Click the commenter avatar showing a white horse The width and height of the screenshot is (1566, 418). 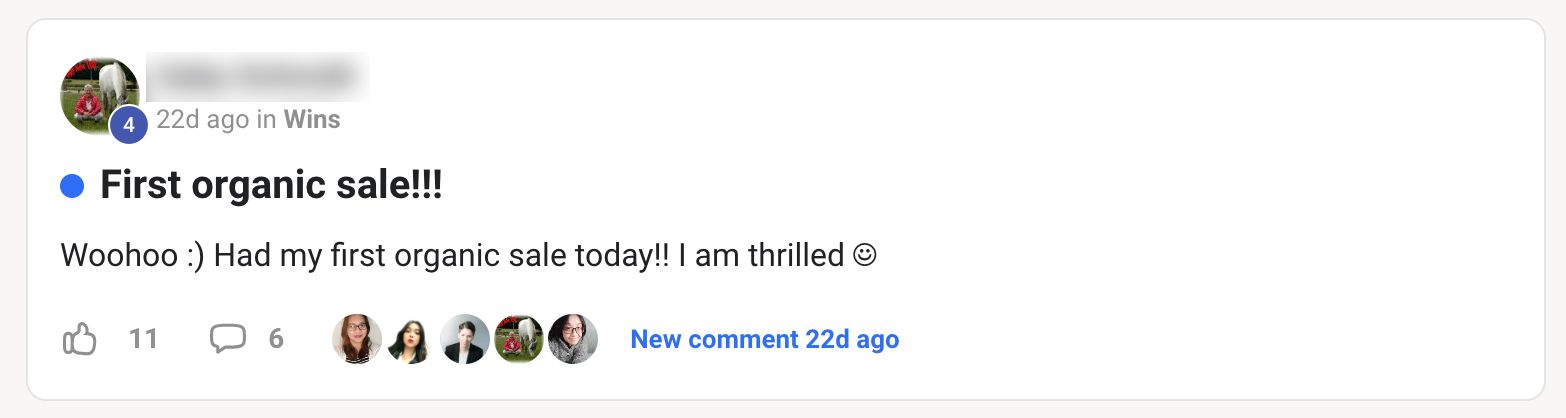coord(519,339)
